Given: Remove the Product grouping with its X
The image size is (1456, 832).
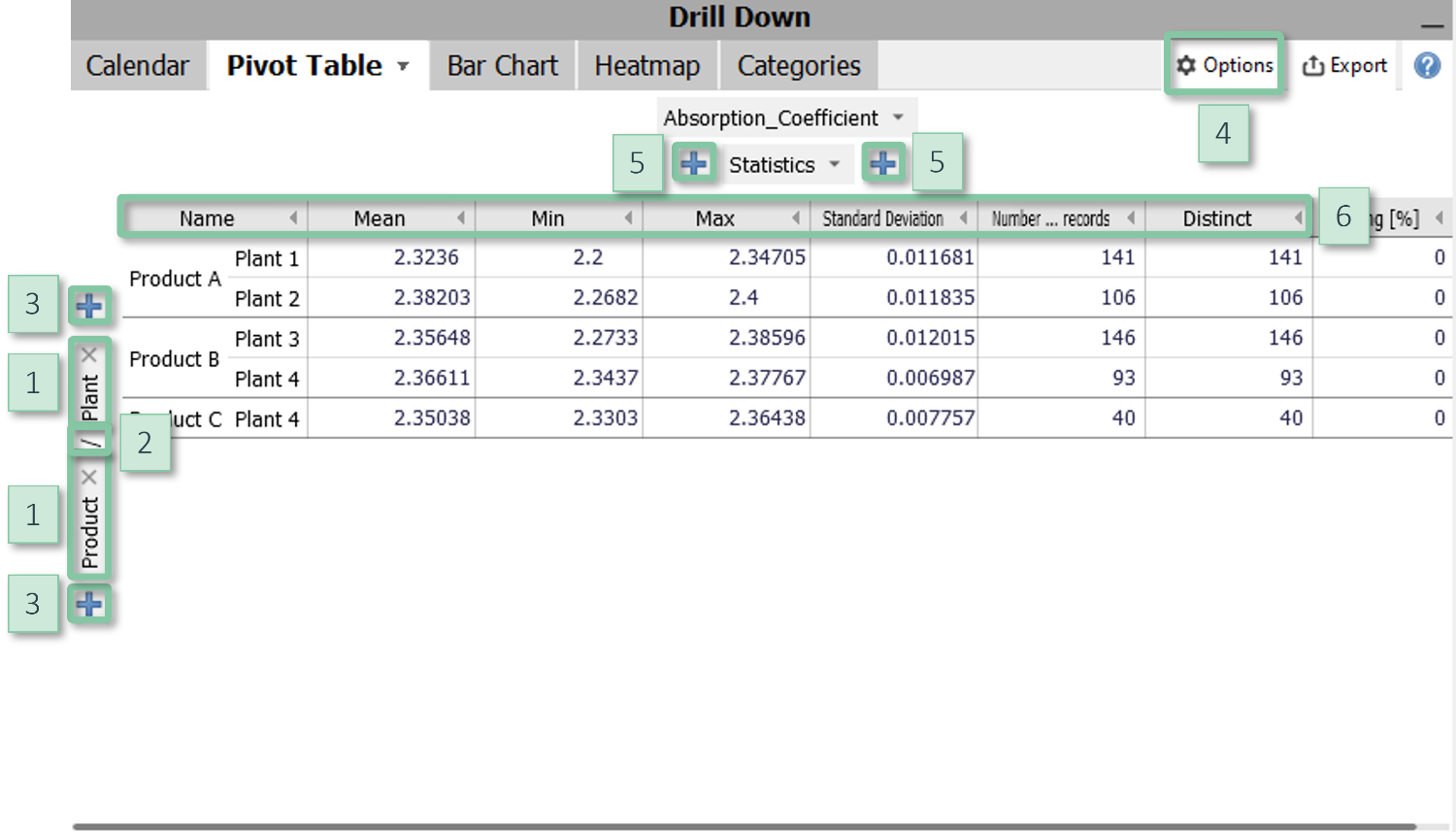Looking at the screenshot, I should [x=89, y=477].
